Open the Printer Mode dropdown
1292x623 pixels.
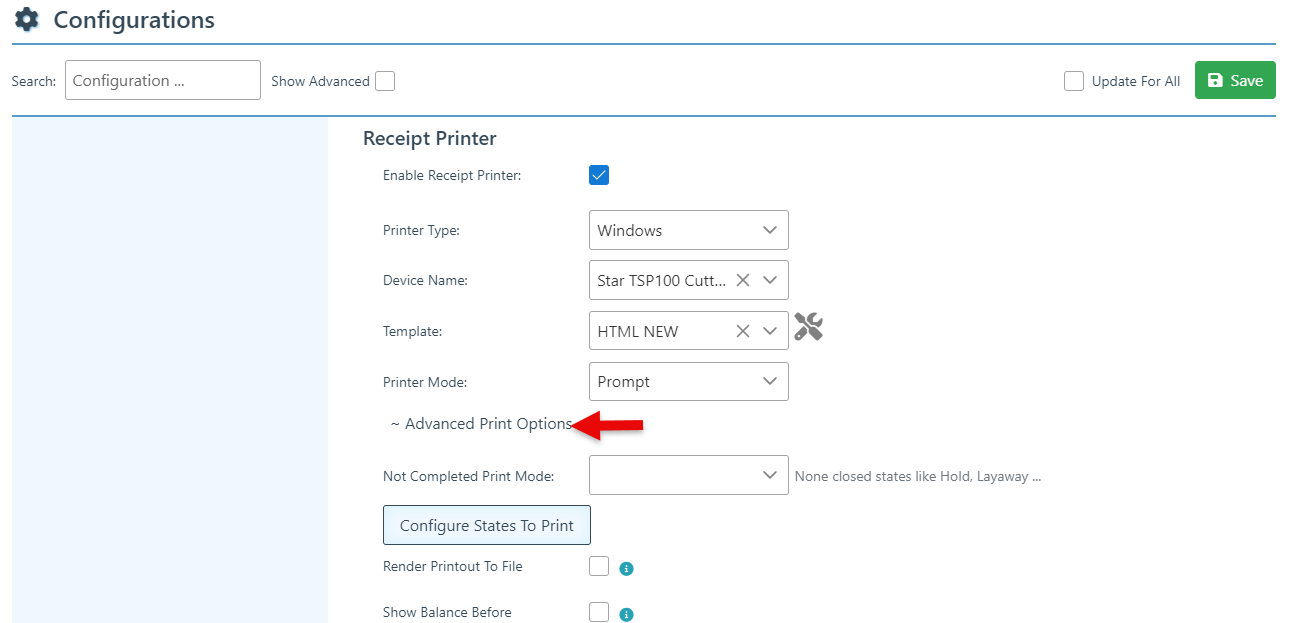click(x=688, y=381)
